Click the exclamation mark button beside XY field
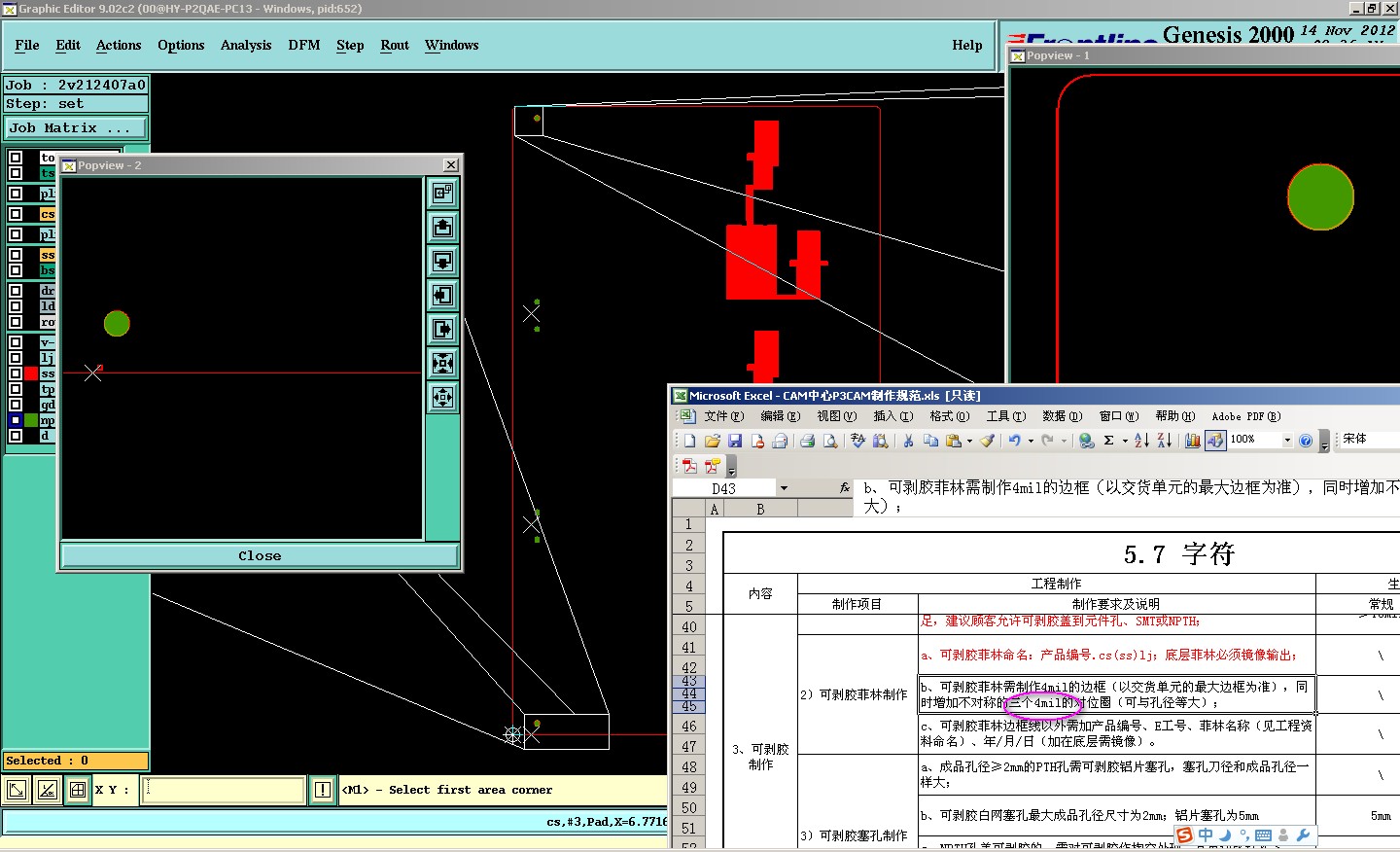This screenshot has height=852, width=1400. tap(323, 790)
